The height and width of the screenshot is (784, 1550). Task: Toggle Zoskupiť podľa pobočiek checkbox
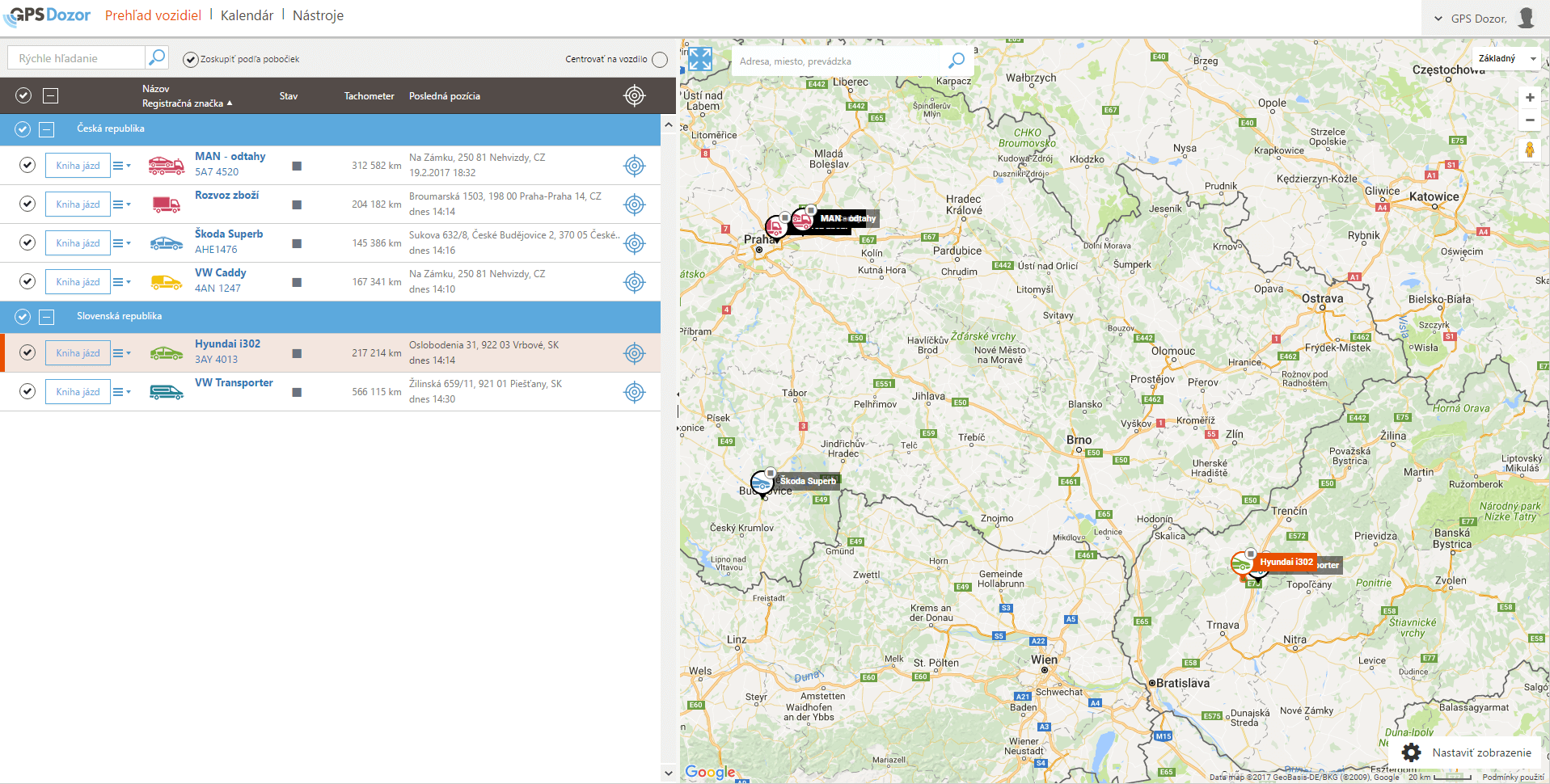tap(191, 59)
